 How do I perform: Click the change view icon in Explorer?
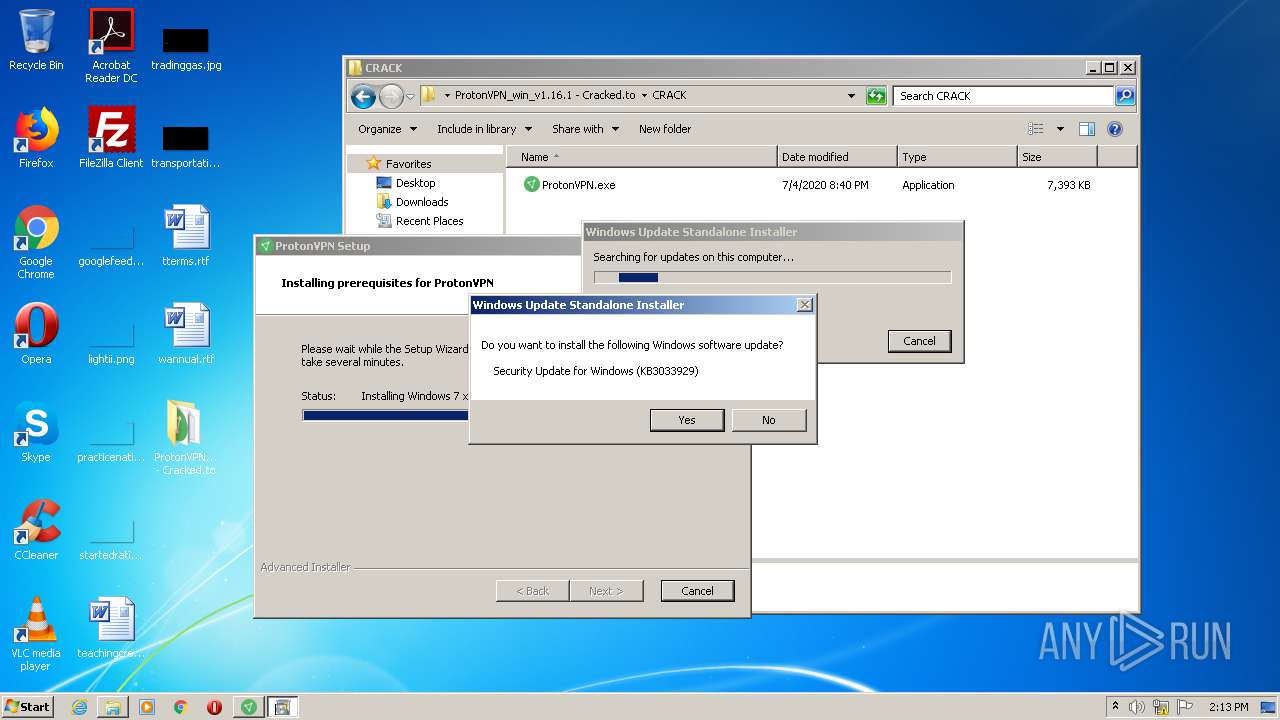[x=1036, y=129]
